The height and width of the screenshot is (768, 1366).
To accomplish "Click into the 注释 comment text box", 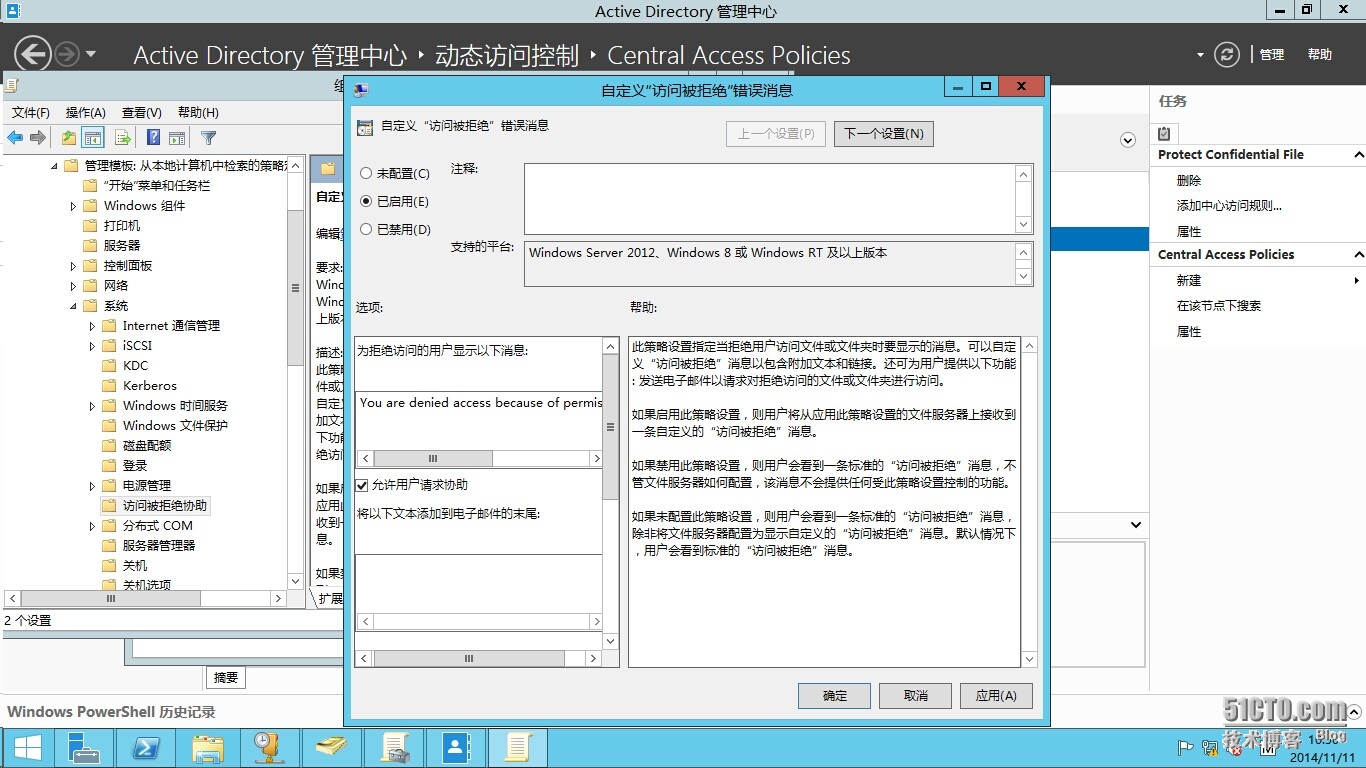I will pos(769,199).
